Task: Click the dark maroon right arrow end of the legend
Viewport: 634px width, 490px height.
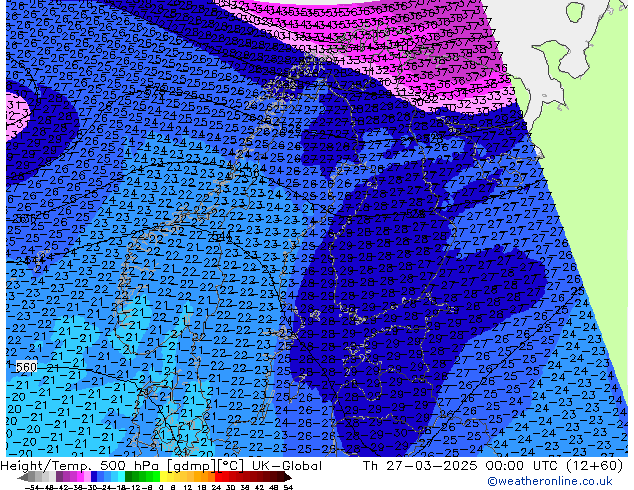Action: [288, 478]
